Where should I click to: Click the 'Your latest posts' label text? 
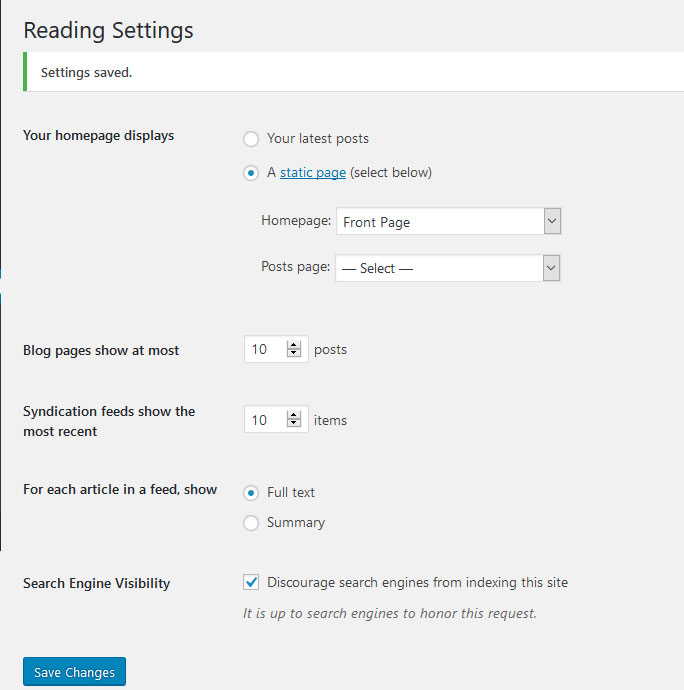tap(318, 139)
